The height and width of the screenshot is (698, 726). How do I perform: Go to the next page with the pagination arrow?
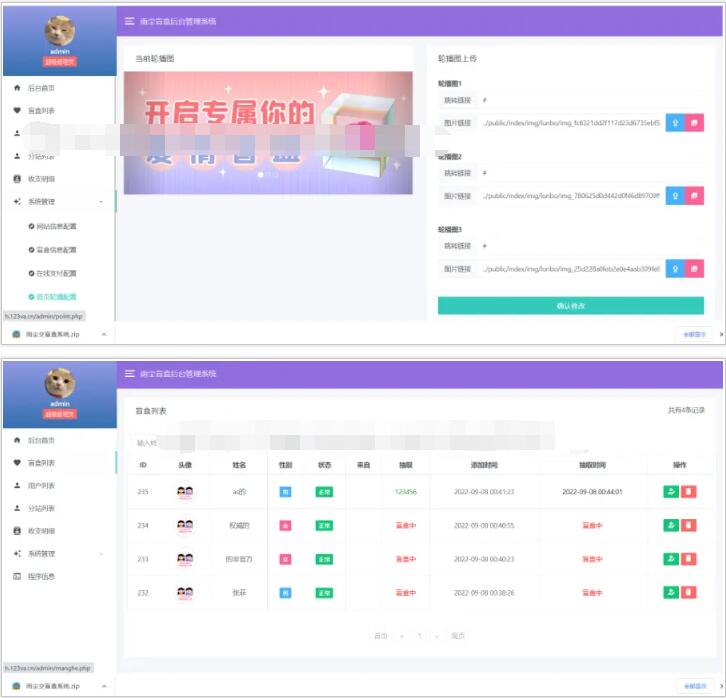pyautogui.click(x=437, y=636)
